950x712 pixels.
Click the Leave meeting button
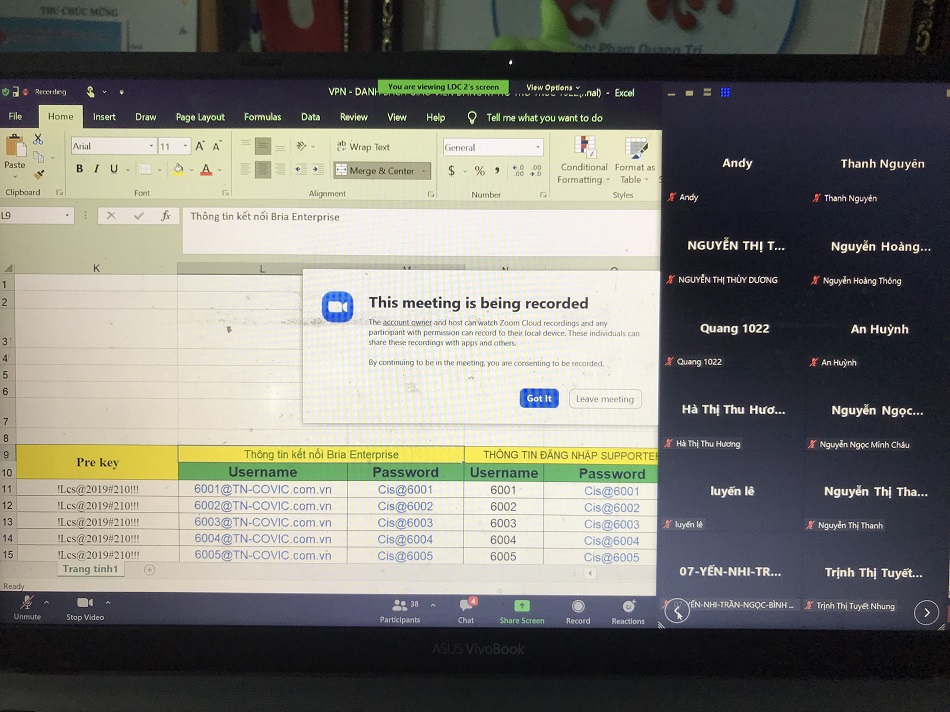[605, 399]
